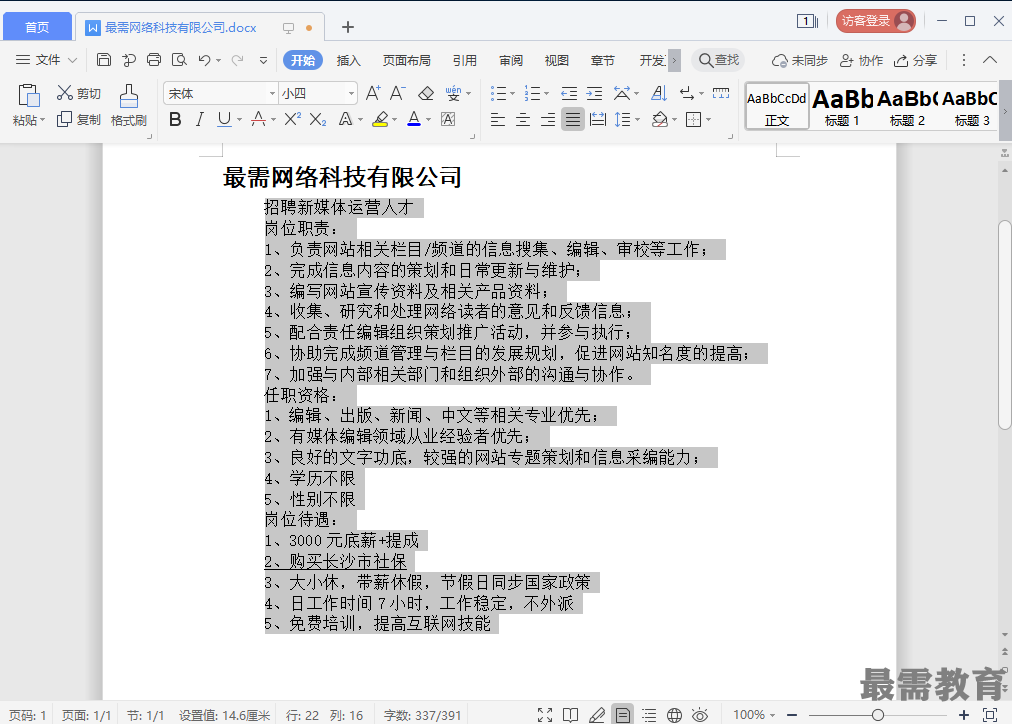Switch to the 页面布局 ribbon tab
The image size is (1012, 724).
[x=407, y=61]
